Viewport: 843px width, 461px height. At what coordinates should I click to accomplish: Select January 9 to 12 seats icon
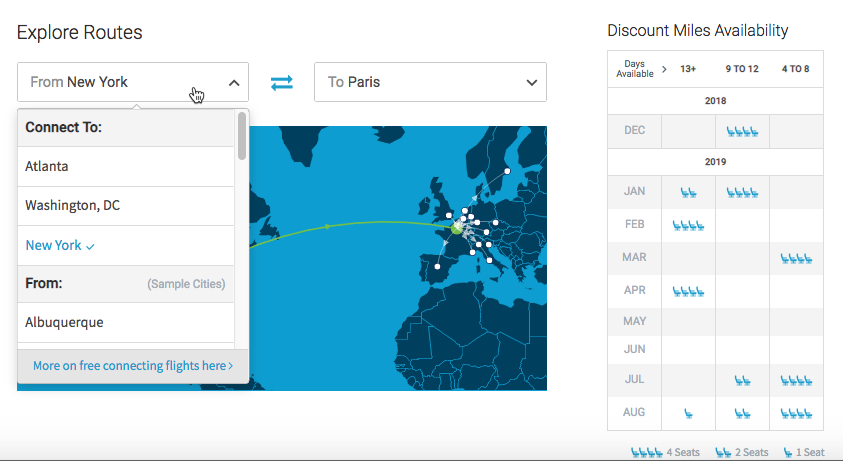click(x=742, y=192)
